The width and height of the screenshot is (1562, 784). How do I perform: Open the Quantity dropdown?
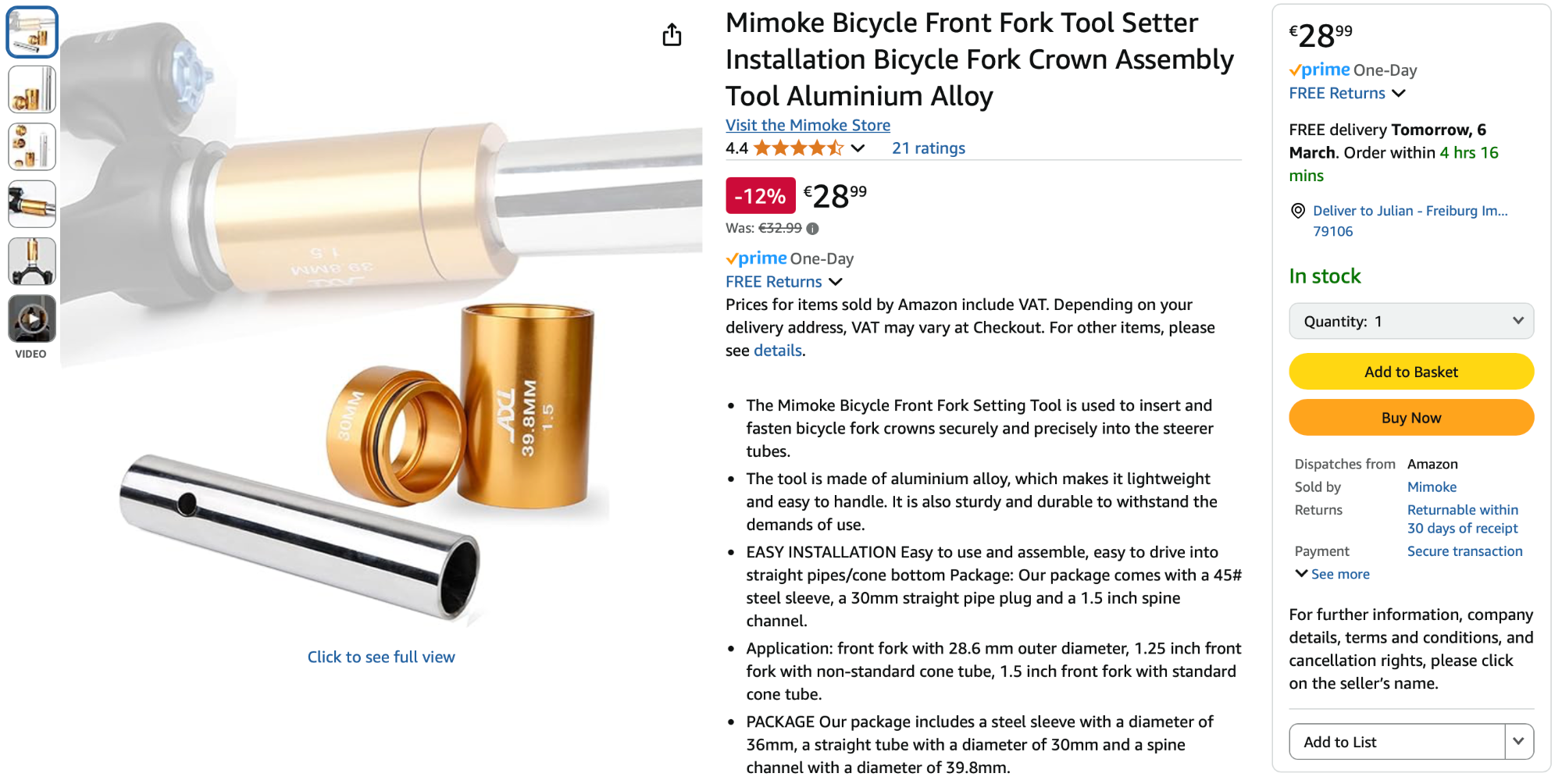tap(1410, 322)
